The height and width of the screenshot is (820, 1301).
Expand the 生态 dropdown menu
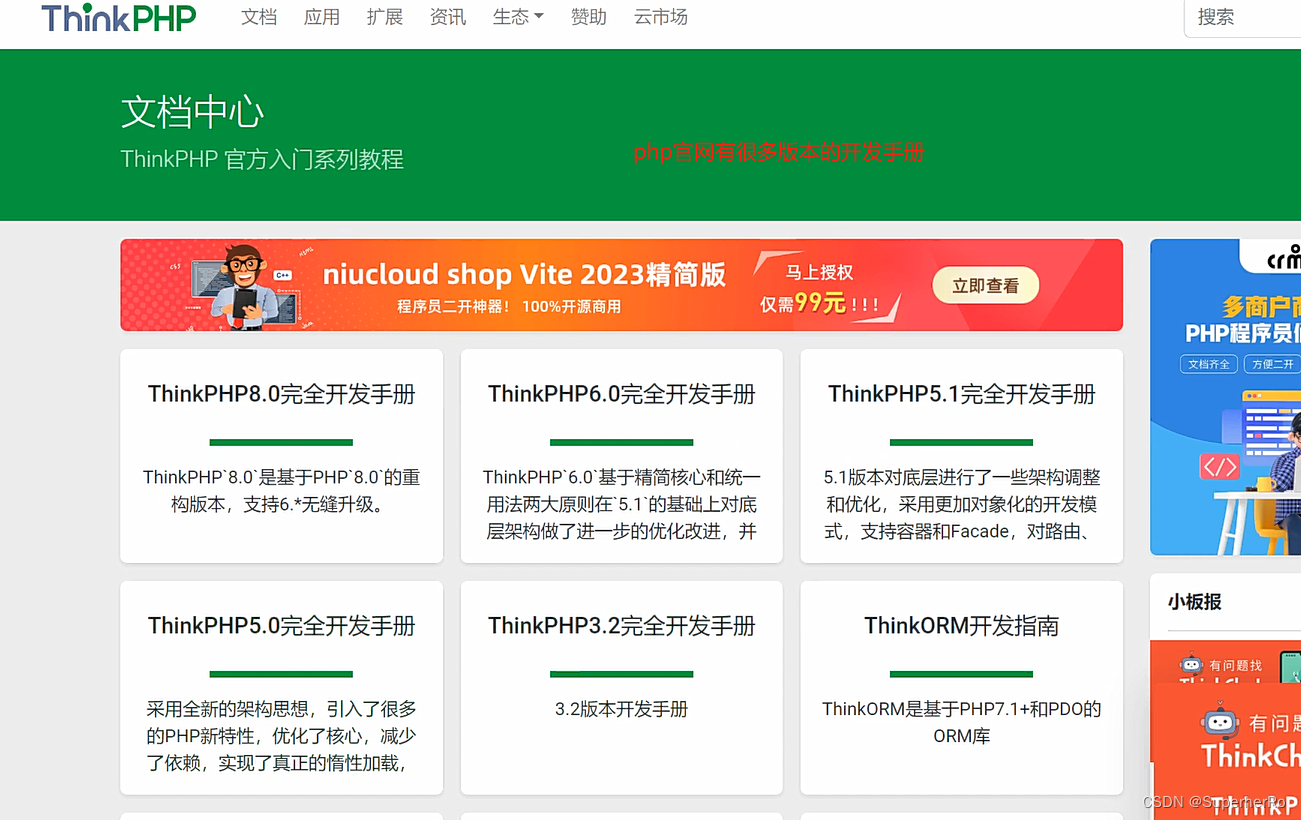(x=518, y=17)
